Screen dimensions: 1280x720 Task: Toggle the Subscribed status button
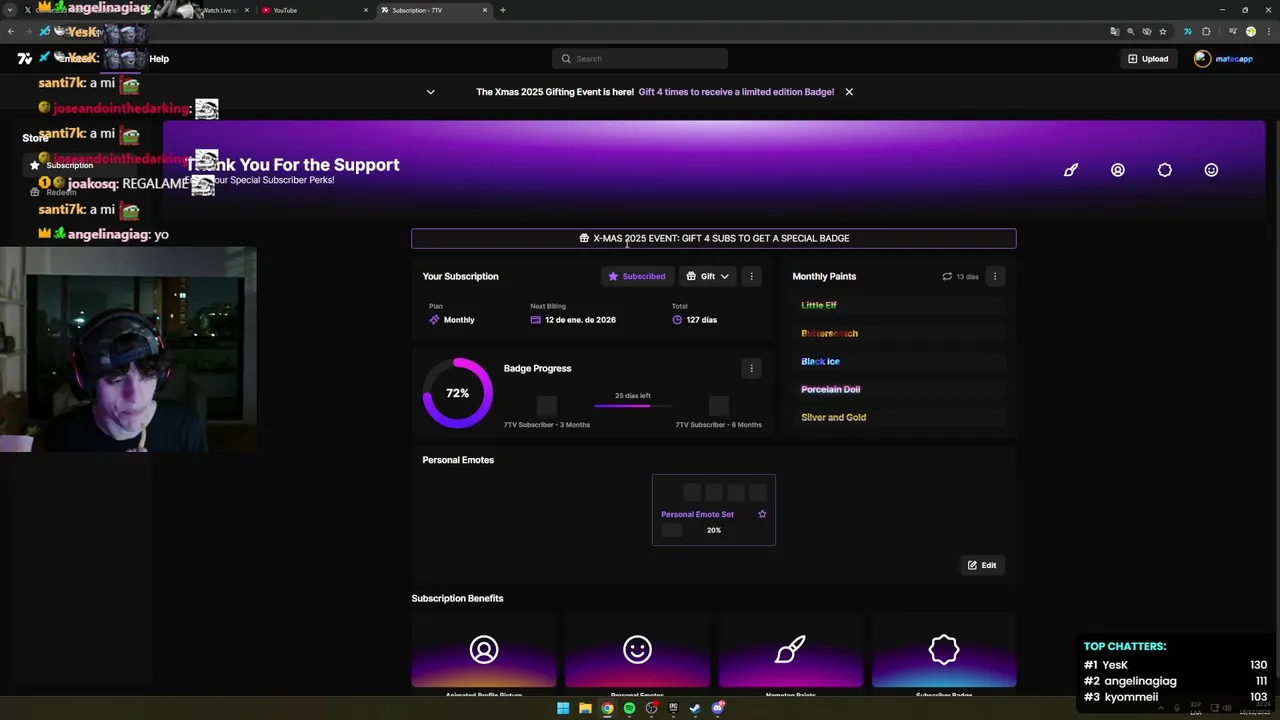pyautogui.click(x=636, y=276)
